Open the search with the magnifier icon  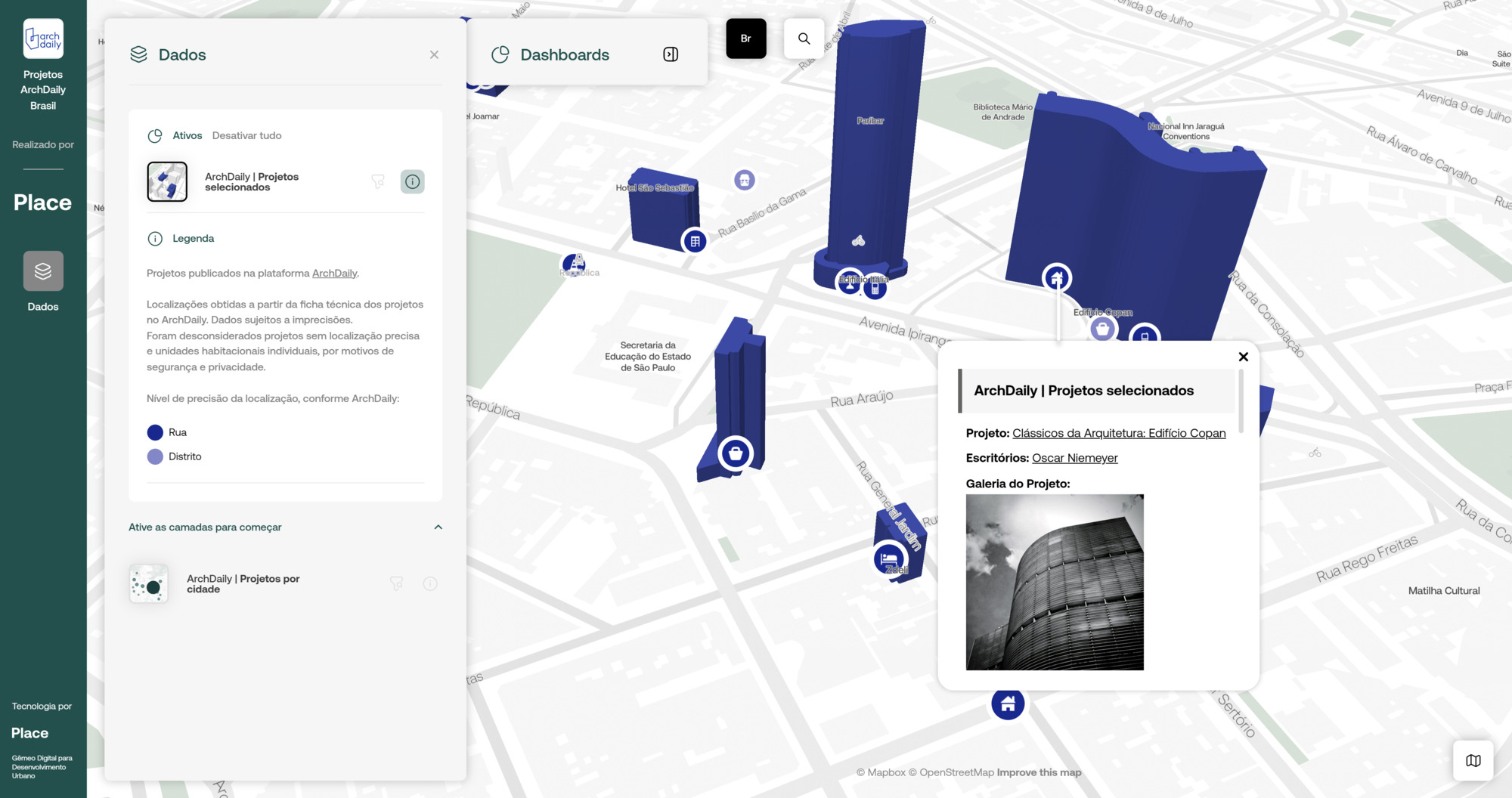pyautogui.click(x=804, y=38)
